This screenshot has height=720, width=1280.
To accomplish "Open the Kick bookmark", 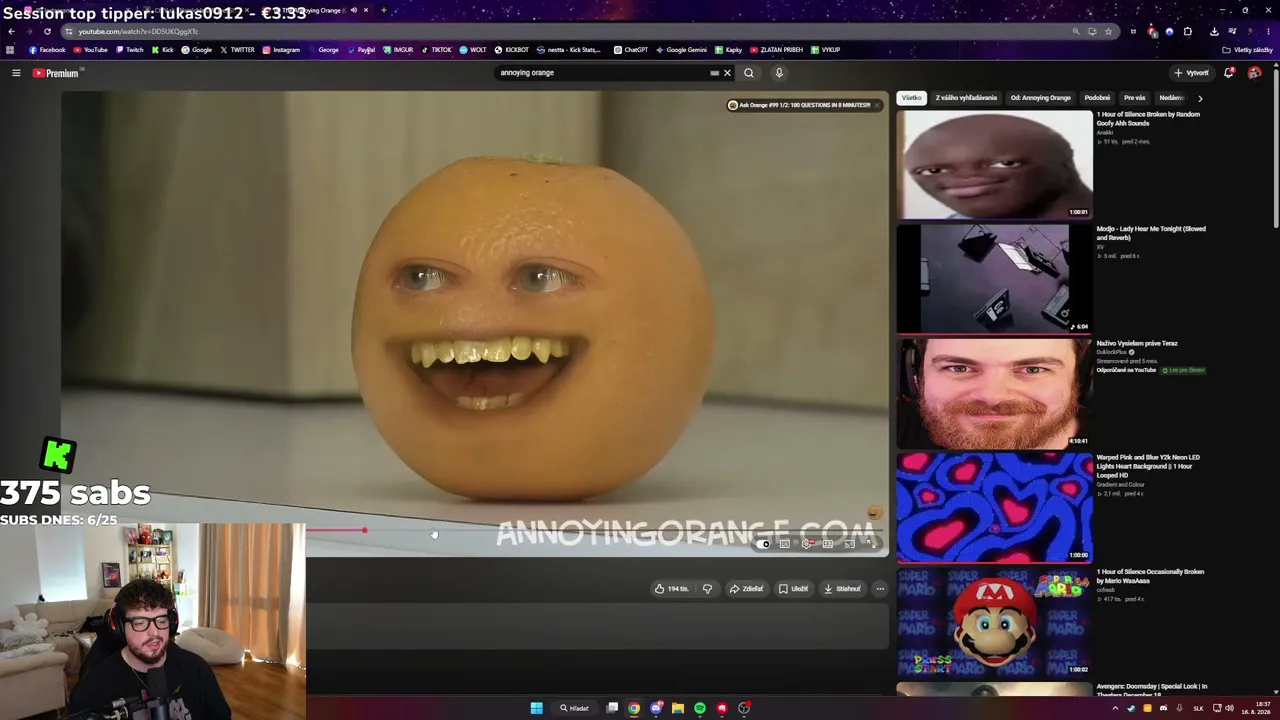I will [162, 50].
